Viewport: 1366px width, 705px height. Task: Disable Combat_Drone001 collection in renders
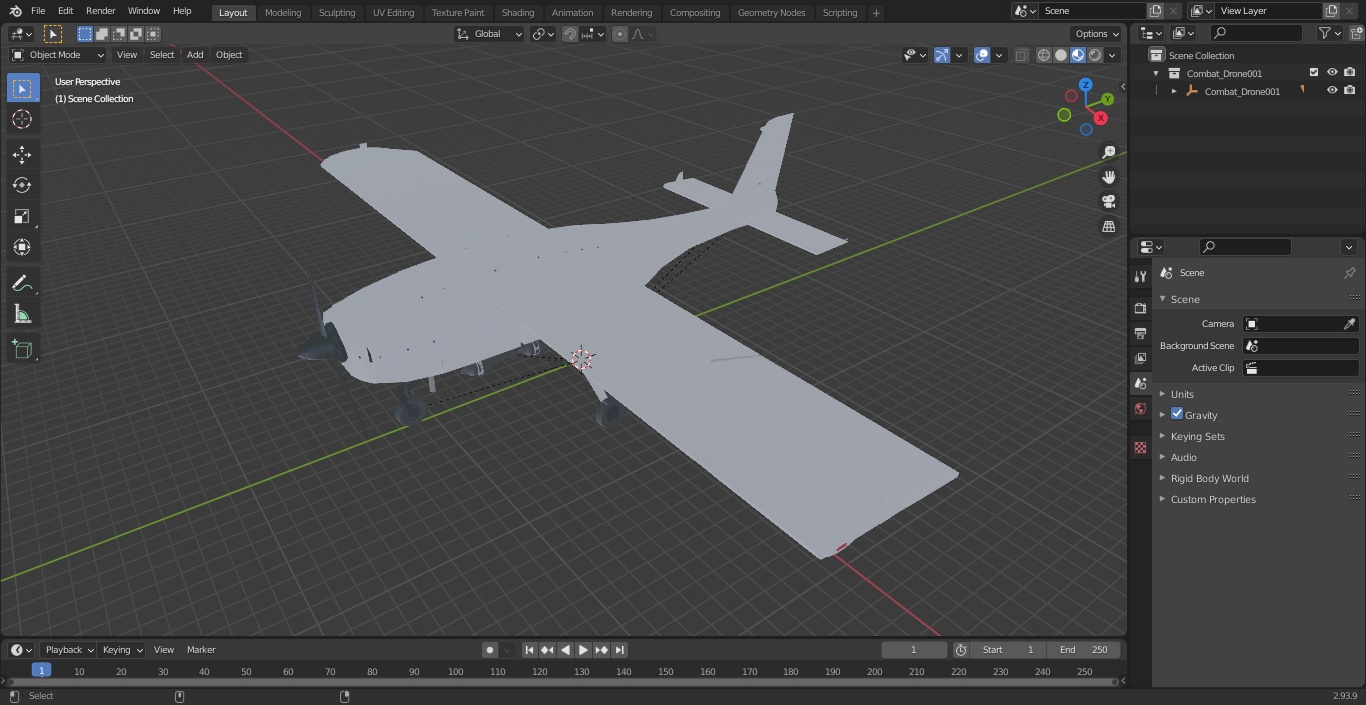click(x=1350, y=73)
